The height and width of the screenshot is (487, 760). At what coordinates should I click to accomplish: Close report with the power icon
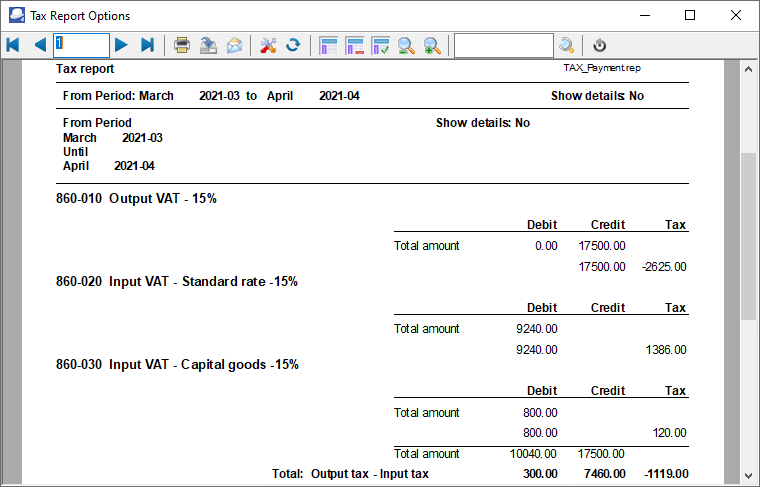coord(599,45)
